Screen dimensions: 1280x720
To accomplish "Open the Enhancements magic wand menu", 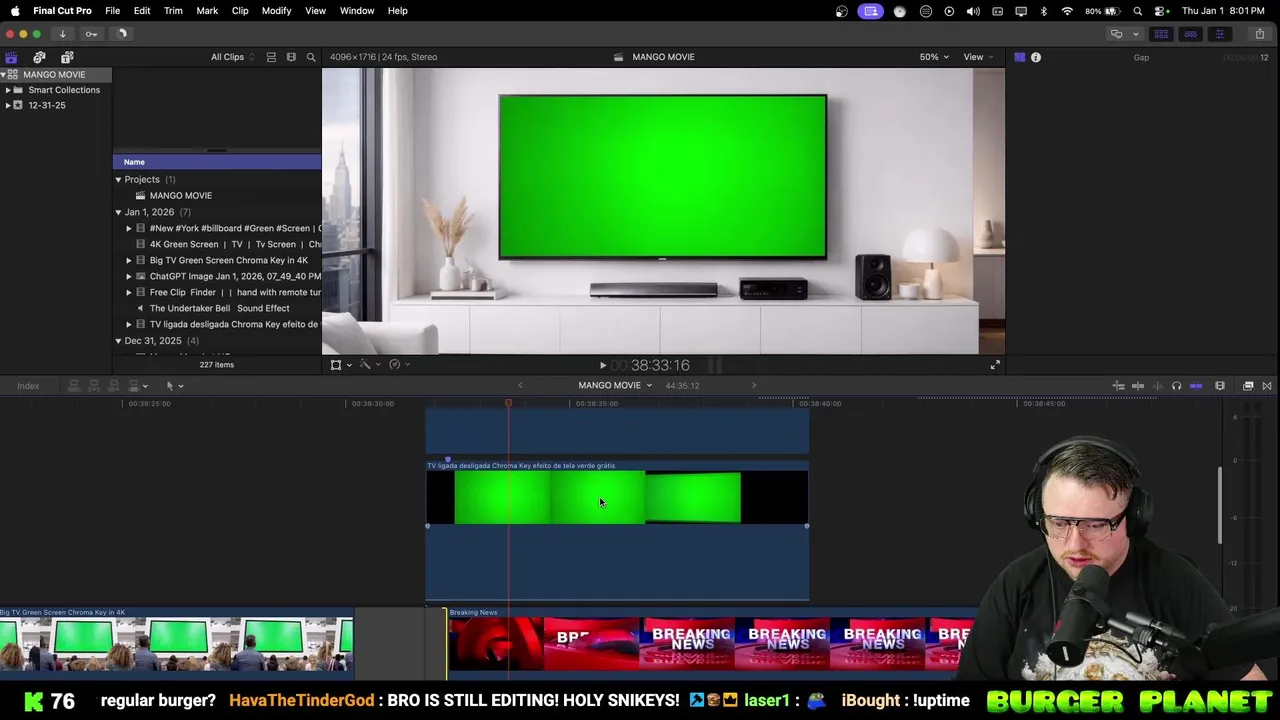I will [x=369, y=365].
